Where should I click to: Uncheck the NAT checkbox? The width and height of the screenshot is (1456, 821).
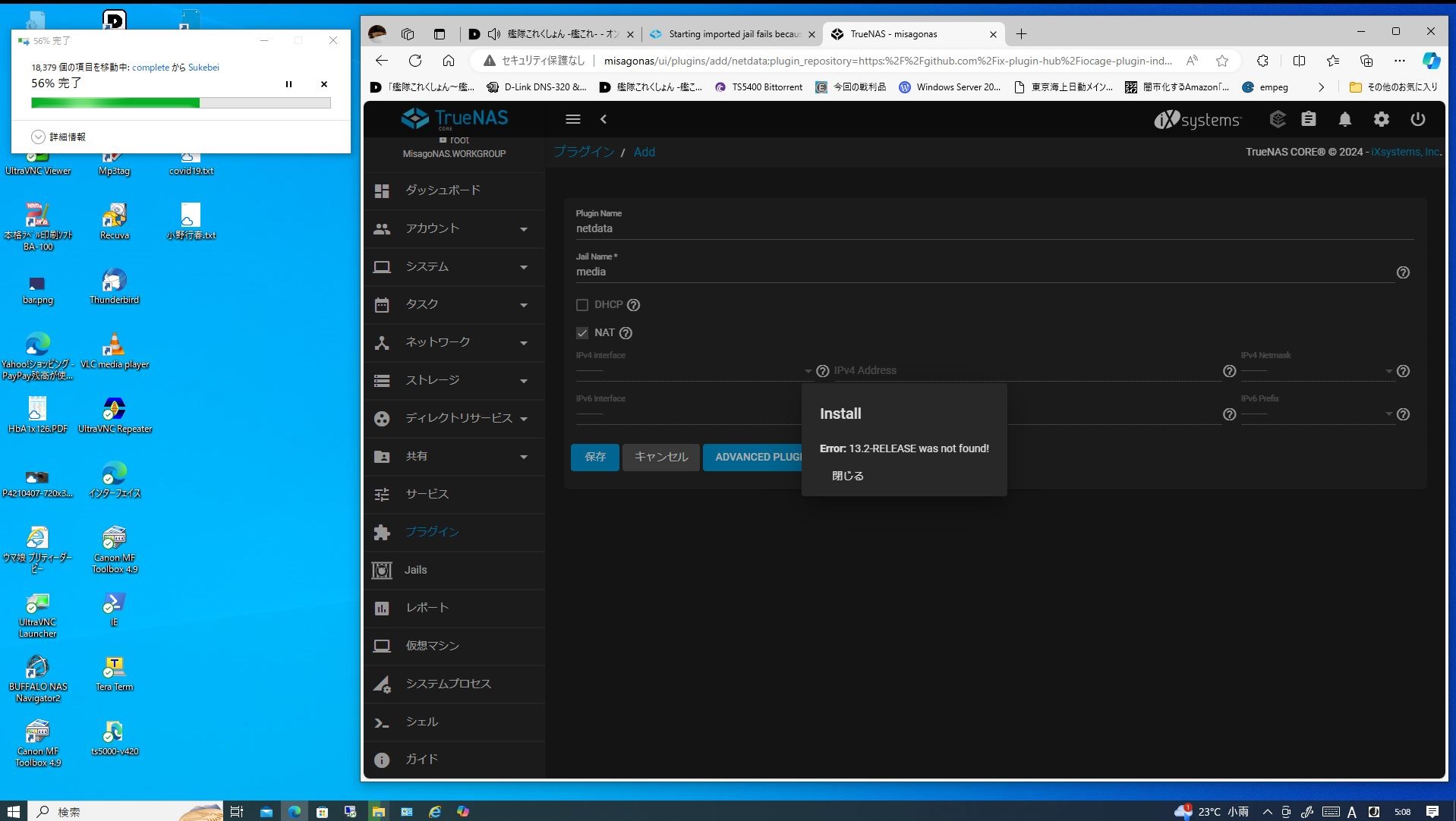[582, 333]
